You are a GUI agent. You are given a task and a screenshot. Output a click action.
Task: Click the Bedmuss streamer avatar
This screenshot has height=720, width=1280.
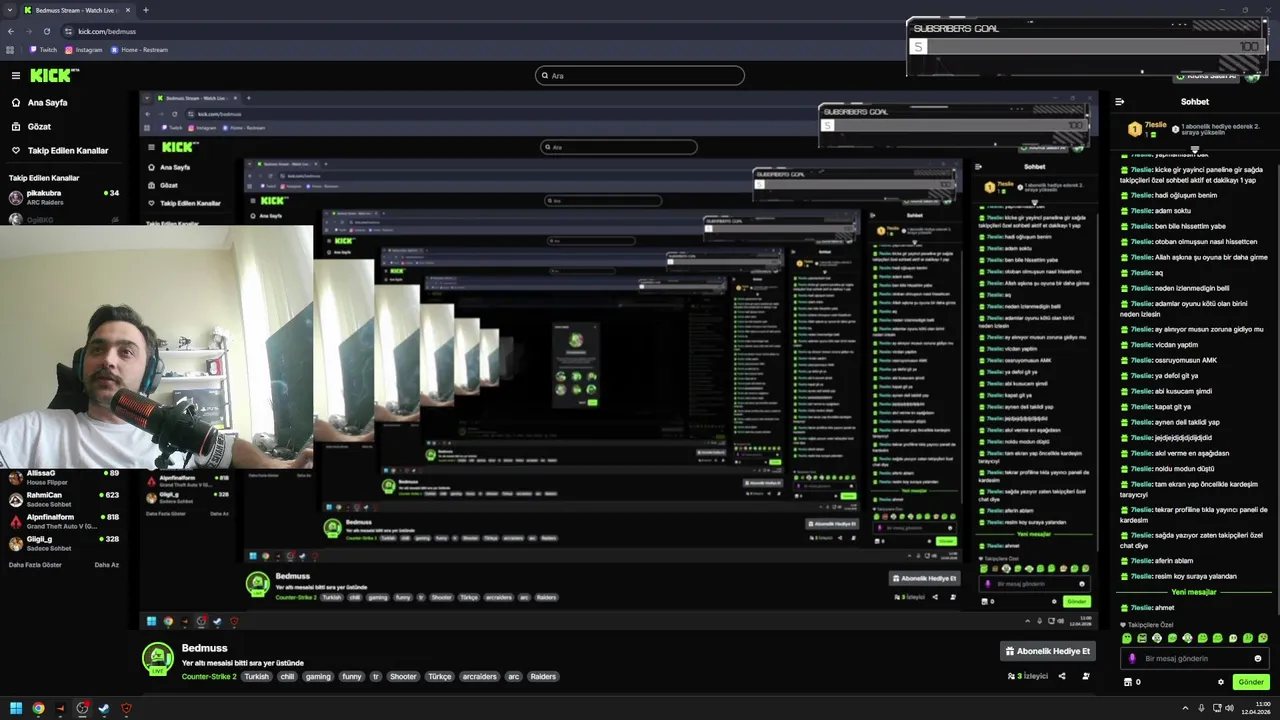(x=157, y=659)
